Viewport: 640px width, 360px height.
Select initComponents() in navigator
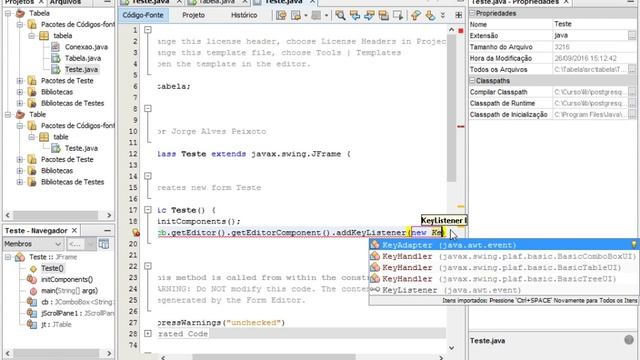point(67,280)
